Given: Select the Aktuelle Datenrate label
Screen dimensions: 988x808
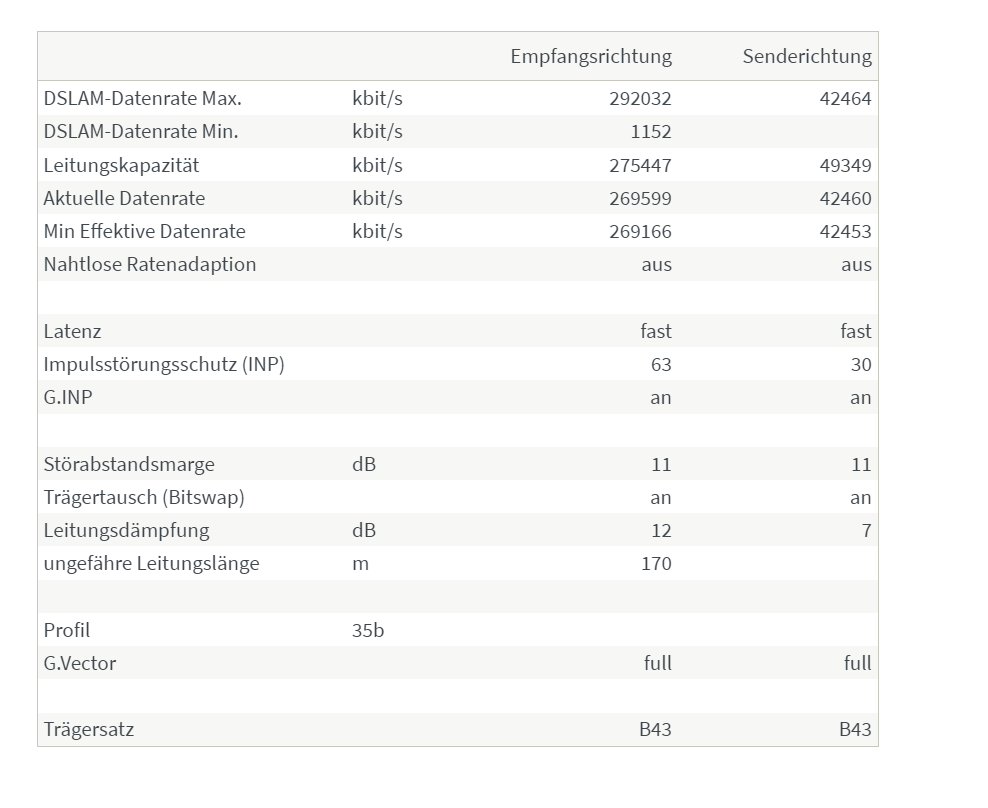Looking at the screenshot, I should (124, 199).
